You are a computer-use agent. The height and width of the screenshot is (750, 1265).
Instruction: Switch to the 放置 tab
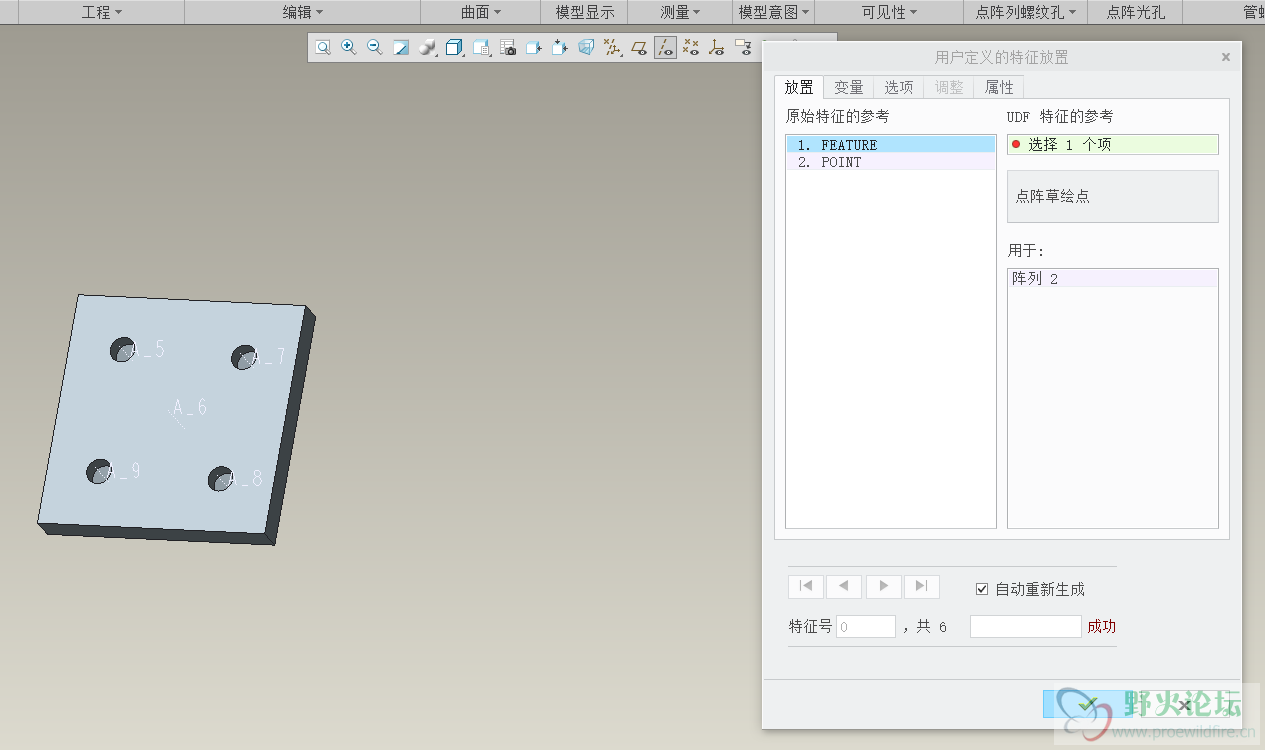799,87
